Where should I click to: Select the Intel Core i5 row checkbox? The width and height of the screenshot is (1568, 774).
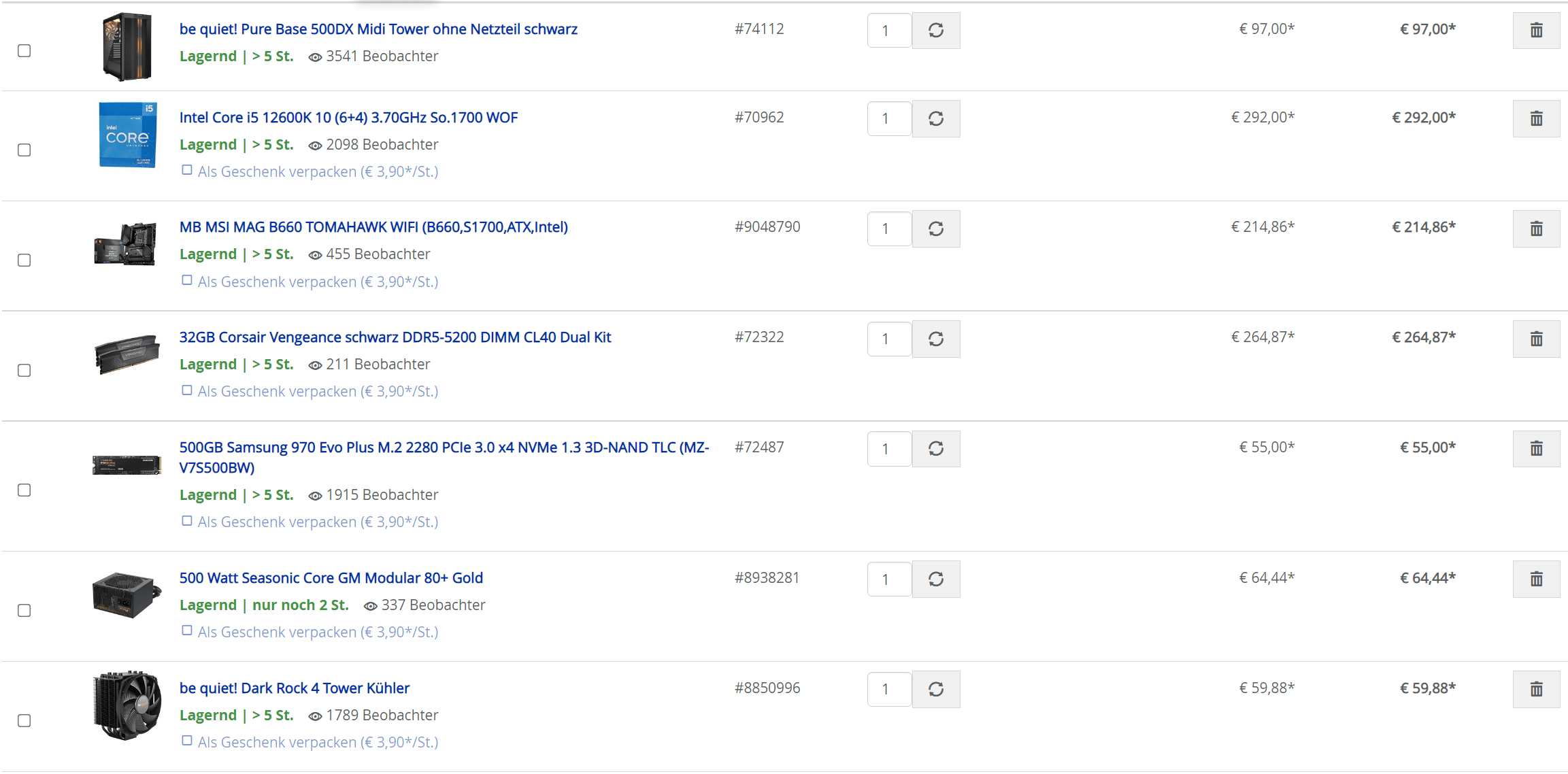tap(24, 150)
